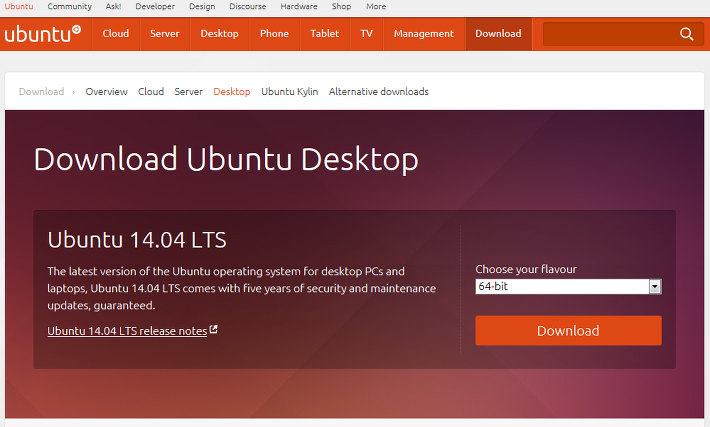Screen dimensions: 710x427
Task: Open Shop in the top bar
Action: pos(341,7)
